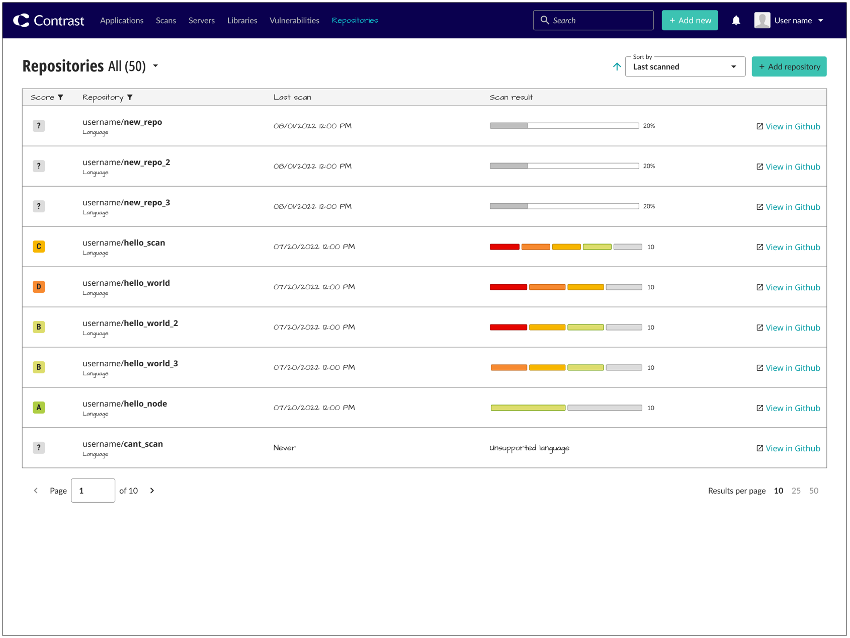Set results per page to 50
Viewport: 850px width, 638px height.
(814, 491)
